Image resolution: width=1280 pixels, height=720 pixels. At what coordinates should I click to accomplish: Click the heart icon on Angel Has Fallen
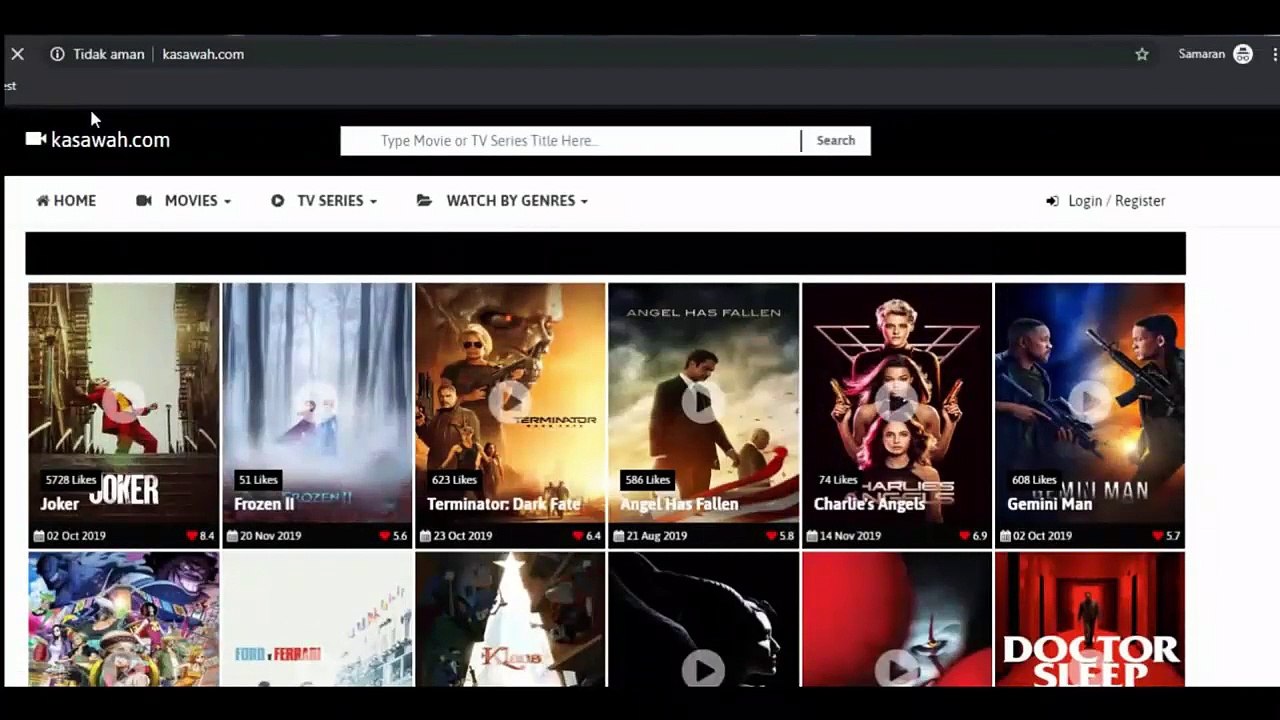point(771,536)
